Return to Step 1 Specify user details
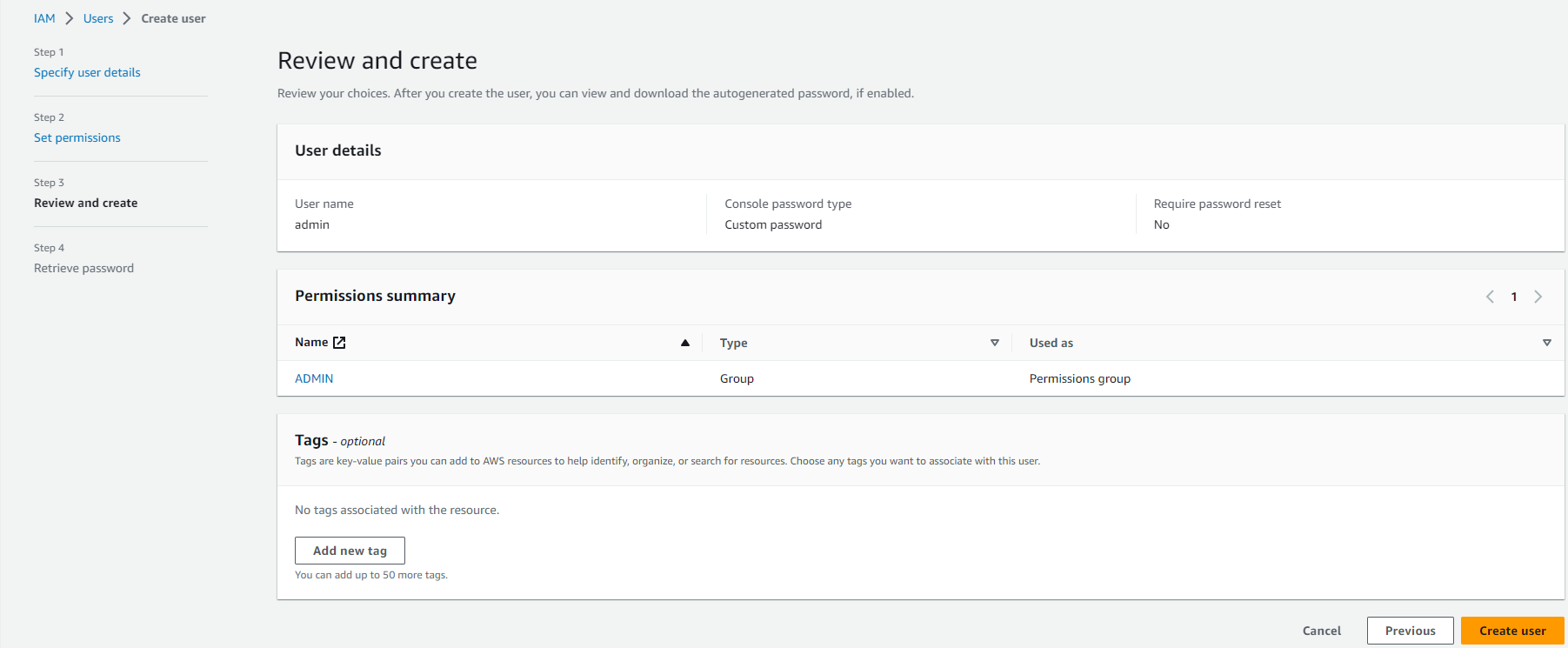Screen dimensions: 1568x648 87,72
